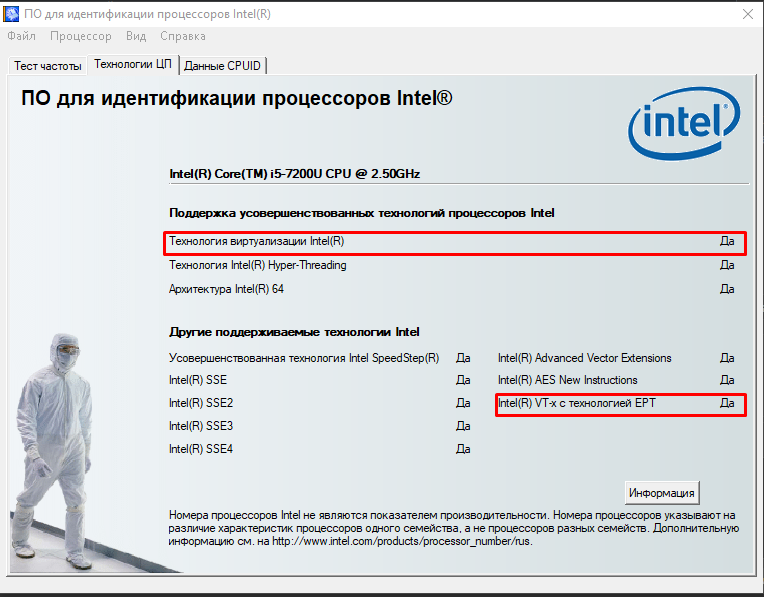
Task: Click the Да value for Intel(R) SSE3
Action: [x=463, y=426]
